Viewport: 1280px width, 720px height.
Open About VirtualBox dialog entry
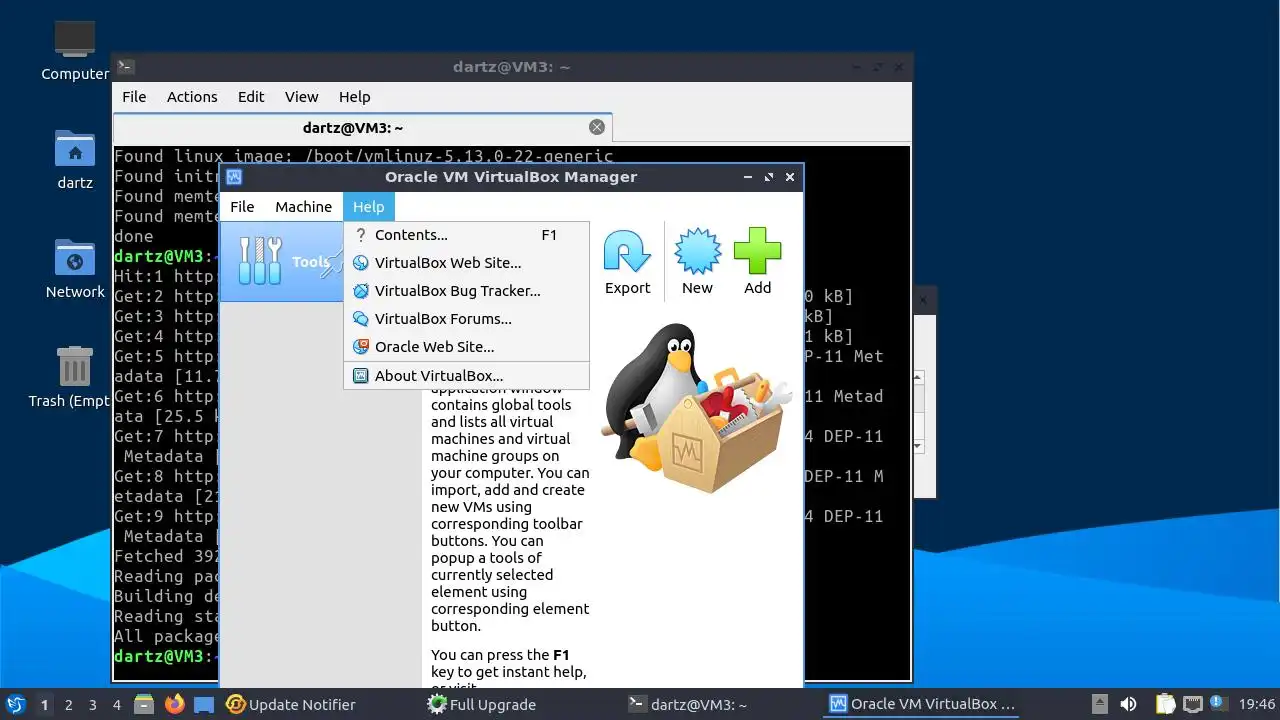pos(466,376)
